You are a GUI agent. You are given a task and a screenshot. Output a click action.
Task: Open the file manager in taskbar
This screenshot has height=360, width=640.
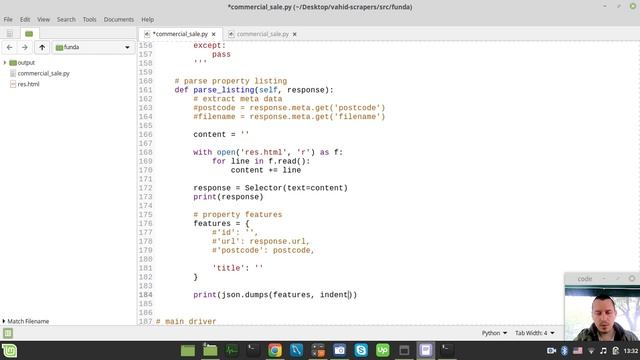[x=210, y=351]
